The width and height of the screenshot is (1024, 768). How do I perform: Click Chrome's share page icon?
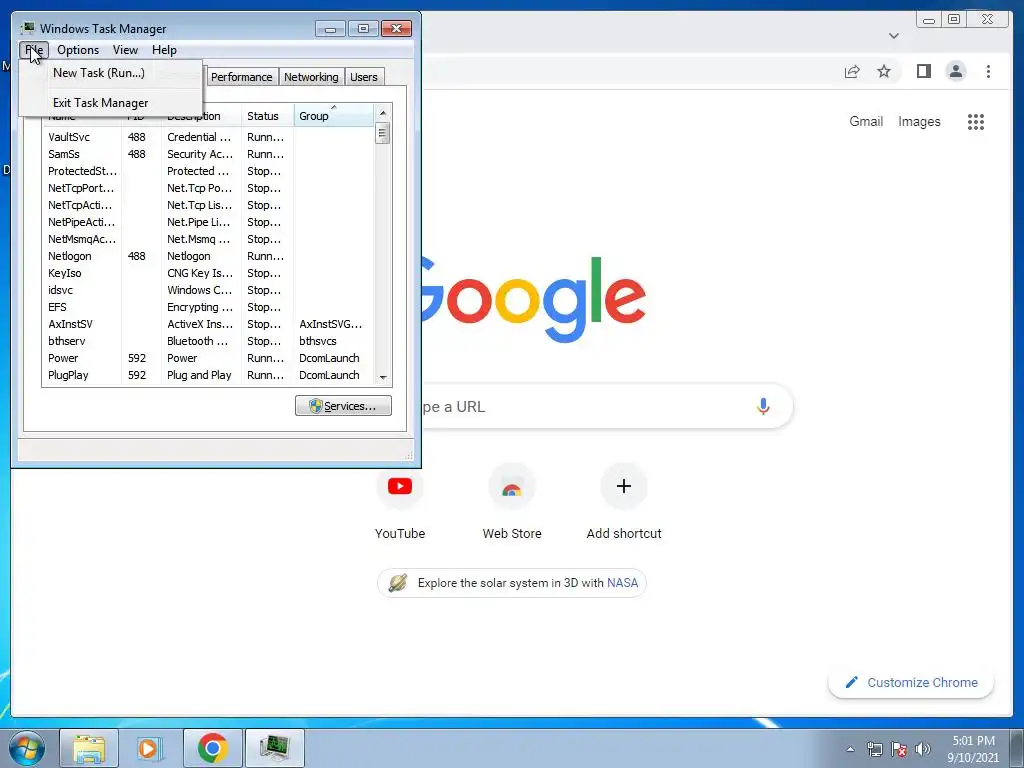(852, 71)
